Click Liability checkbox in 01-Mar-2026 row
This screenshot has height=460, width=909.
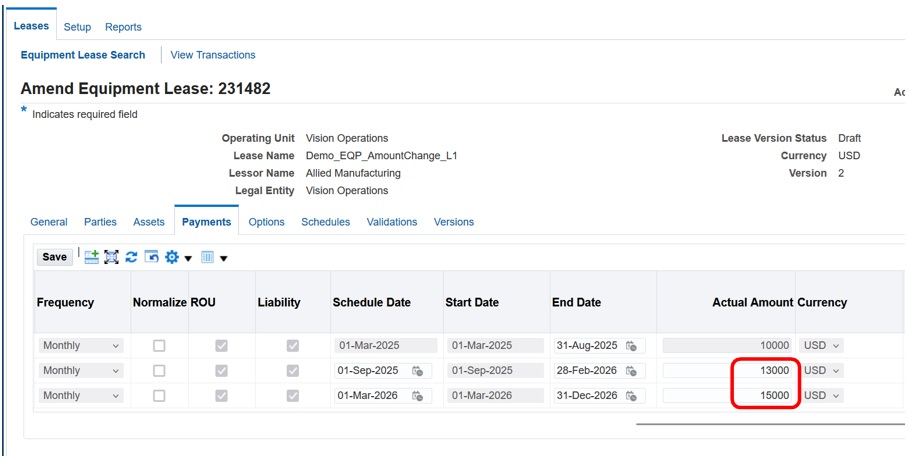pos(293,396)
